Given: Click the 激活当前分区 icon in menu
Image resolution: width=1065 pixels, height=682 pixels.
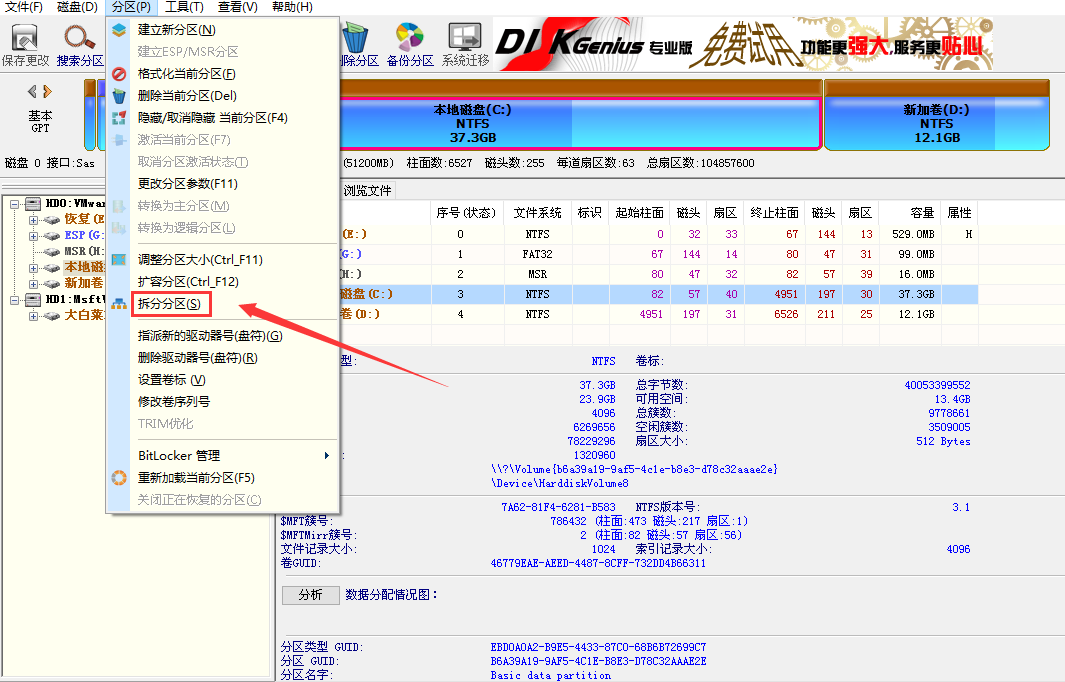Looking at the screenshot, I should pos(119,140).
